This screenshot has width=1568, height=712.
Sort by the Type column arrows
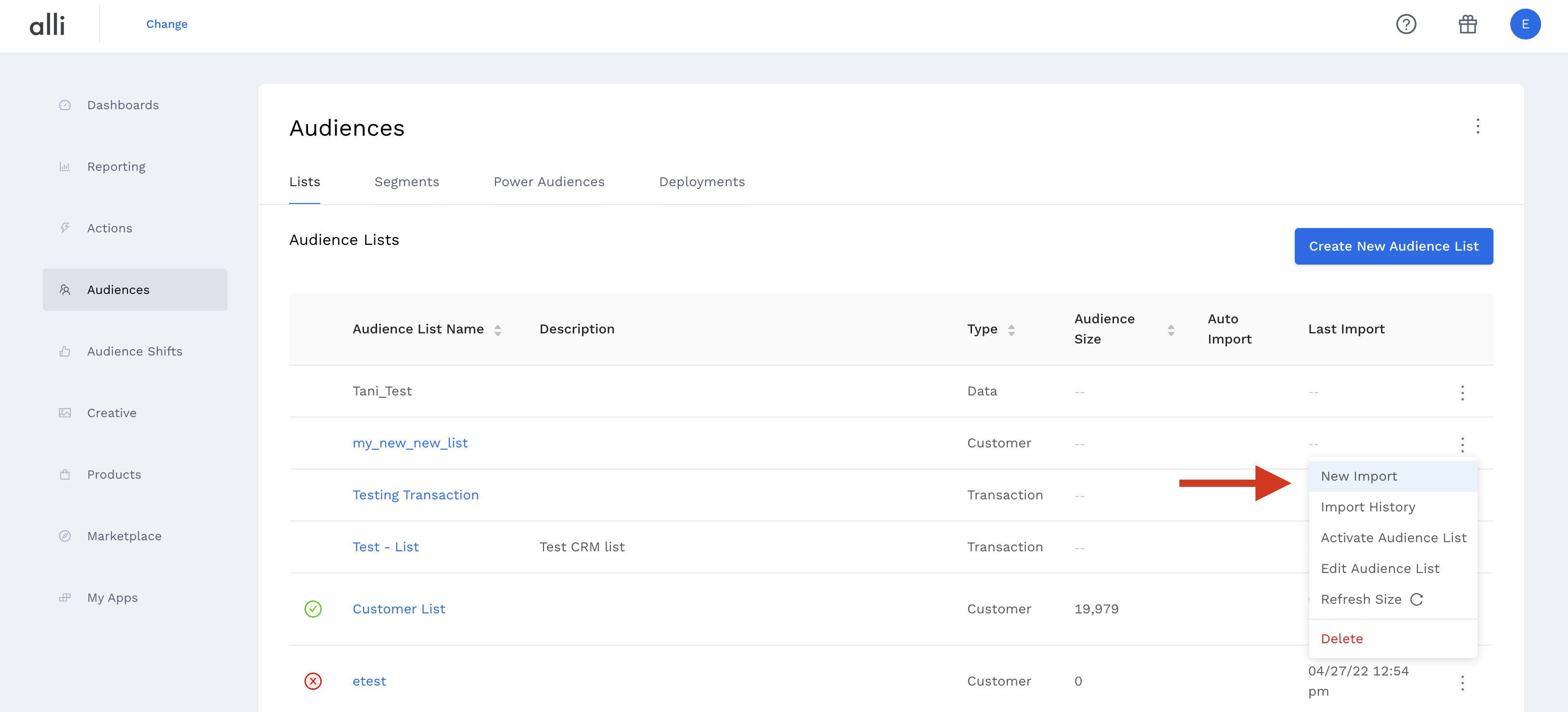tap(1011, 330)
